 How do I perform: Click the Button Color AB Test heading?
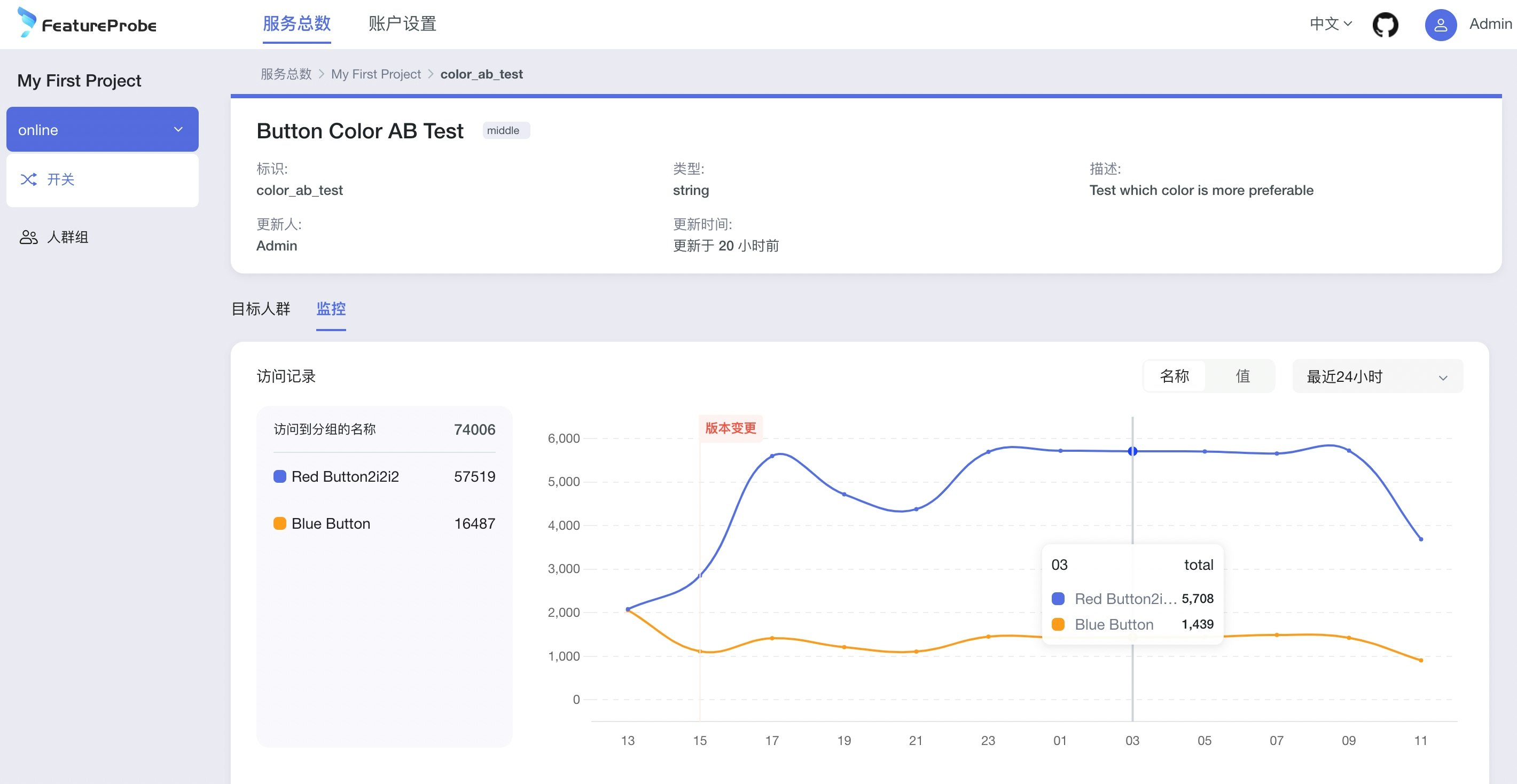360,131
